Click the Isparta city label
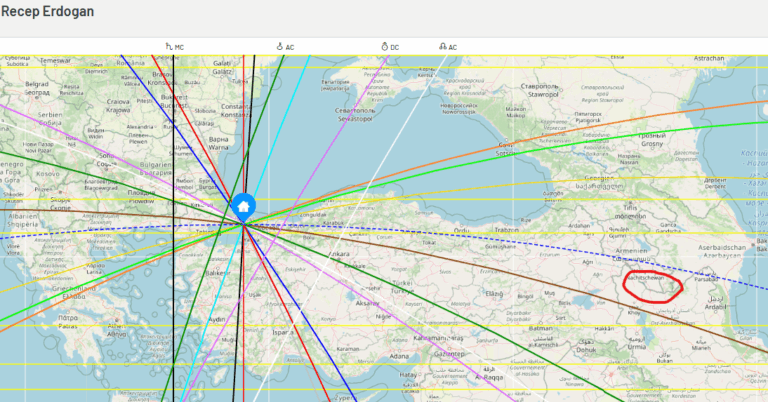The image size is (768, 402). 283,333
